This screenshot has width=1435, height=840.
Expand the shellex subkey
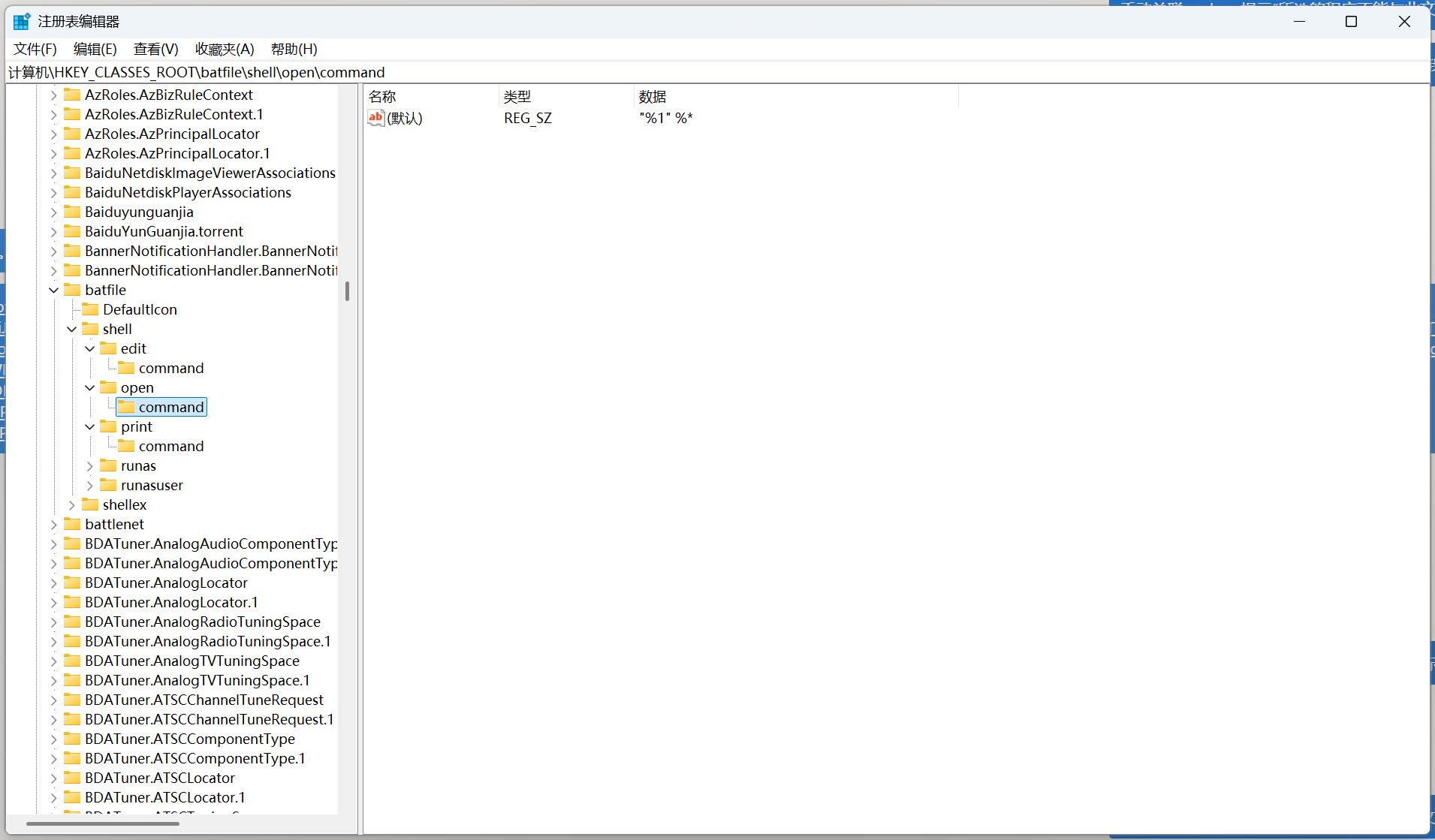pos(71,504)
